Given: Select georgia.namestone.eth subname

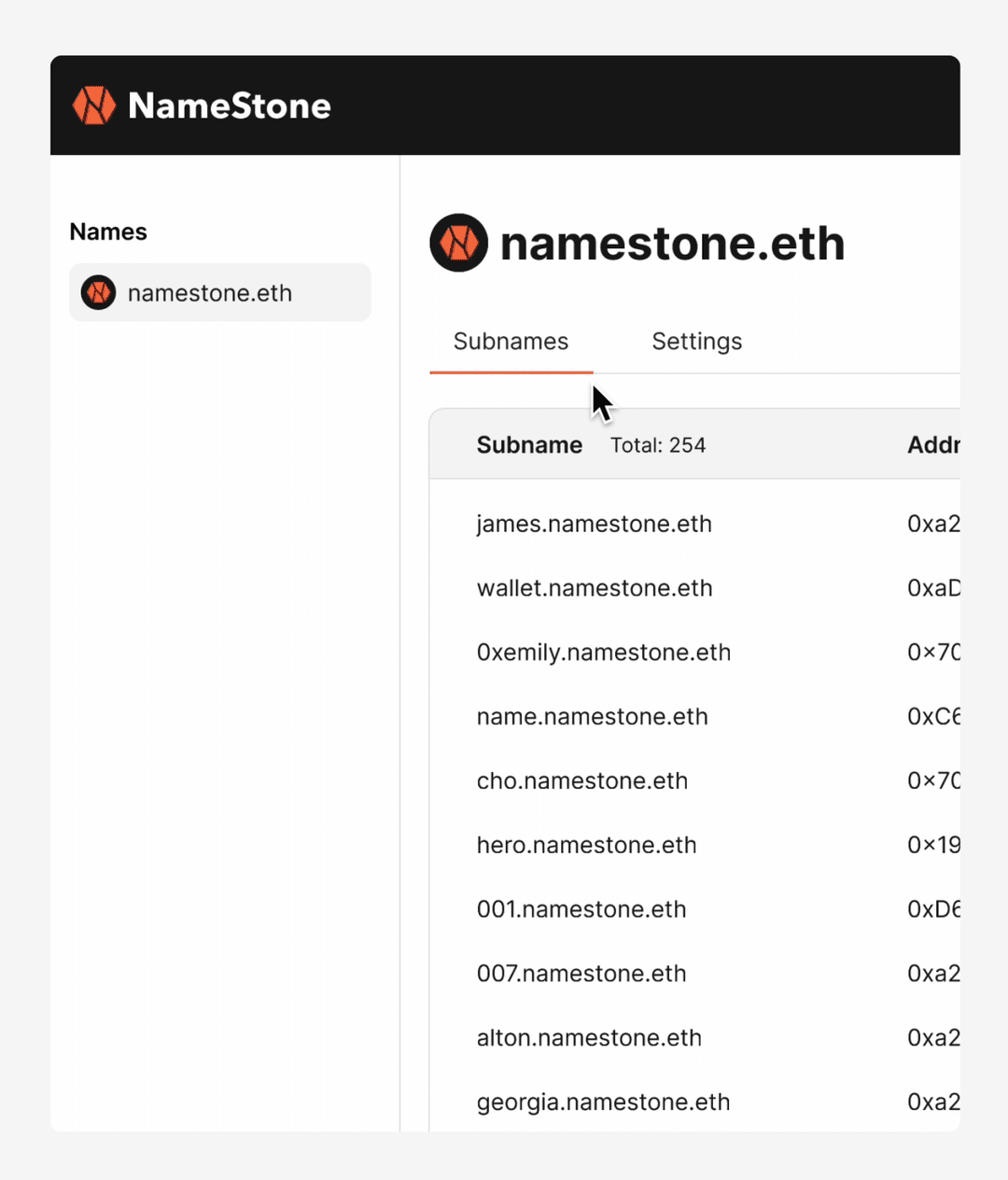Looking at the screenshot, I should click(x=603, y=1102).
